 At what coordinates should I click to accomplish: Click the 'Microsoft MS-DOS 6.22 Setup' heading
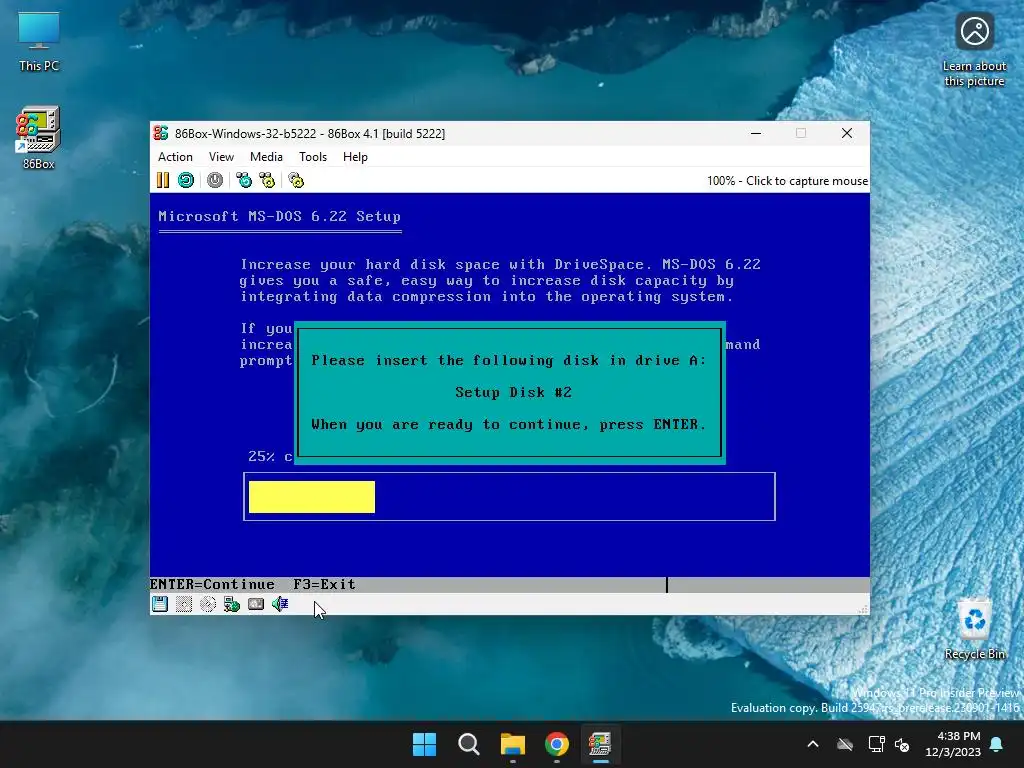pos(280,216)
